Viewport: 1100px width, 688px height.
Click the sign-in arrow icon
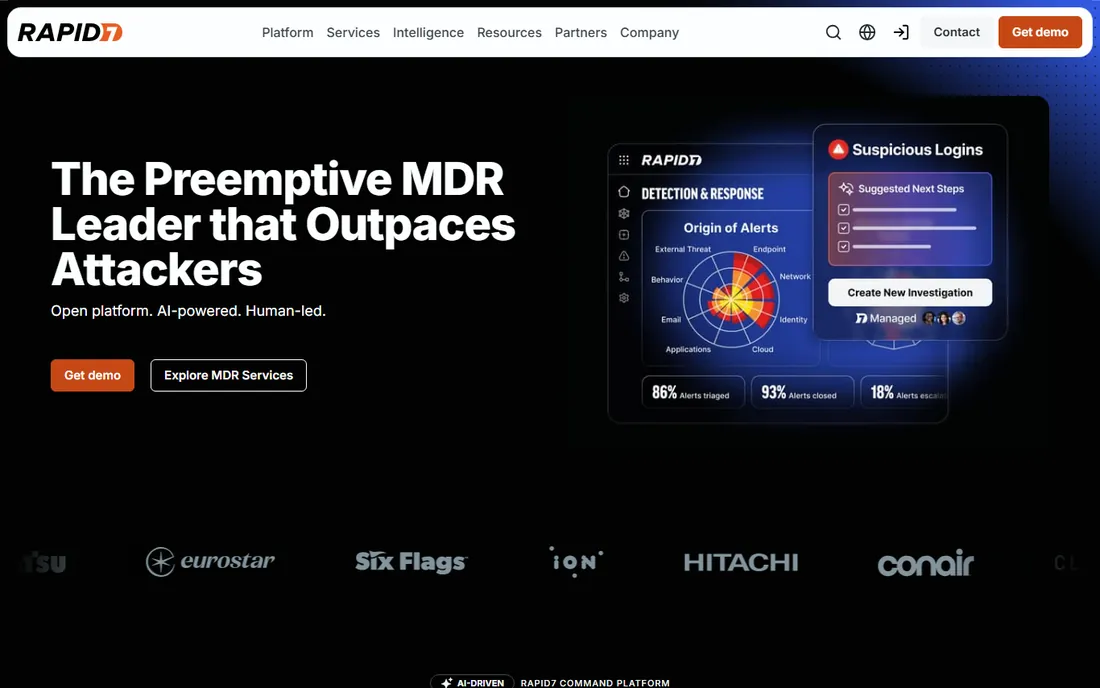(x=901, y=32)
